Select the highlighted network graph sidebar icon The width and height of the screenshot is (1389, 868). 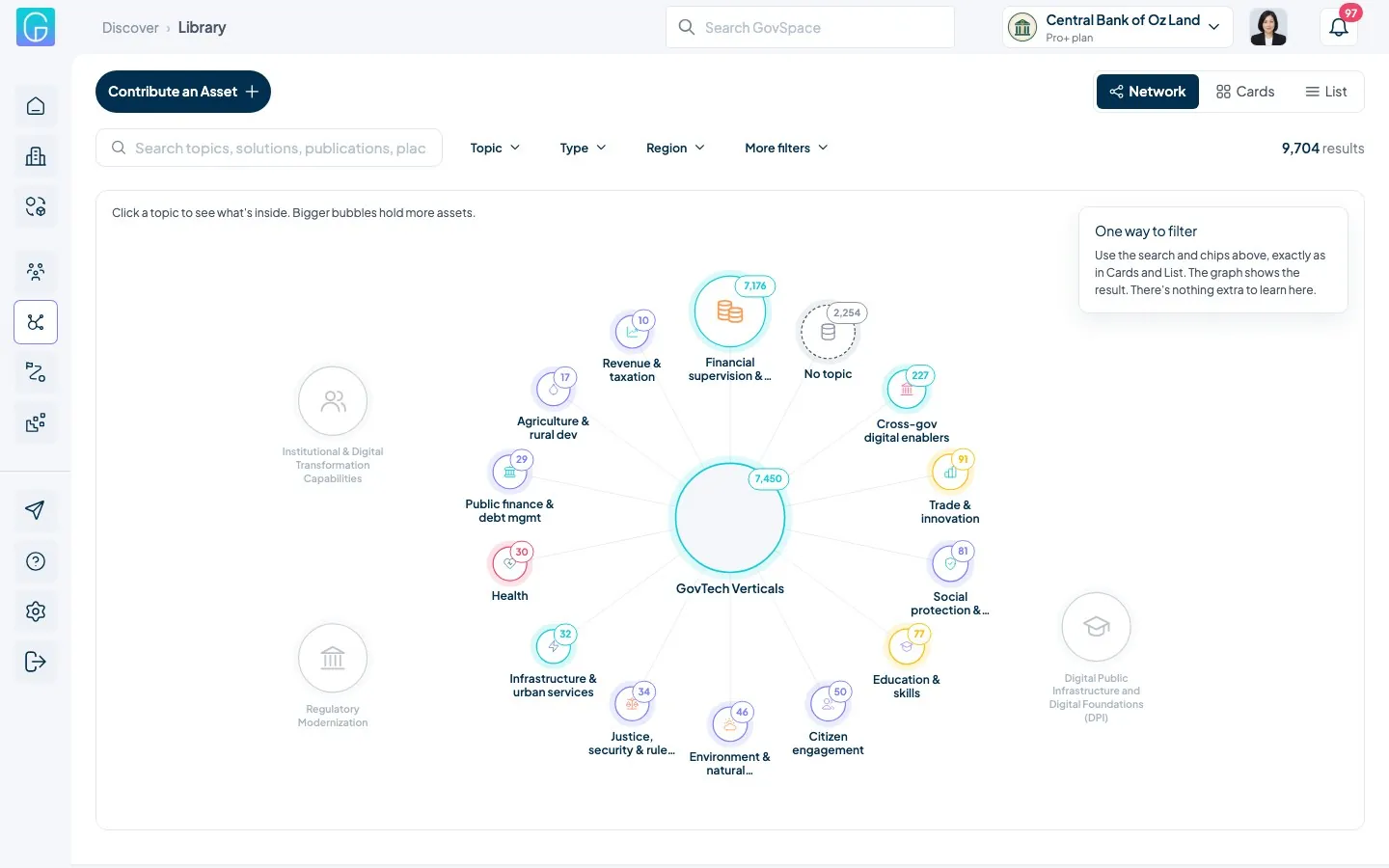(x=36, y=322)
